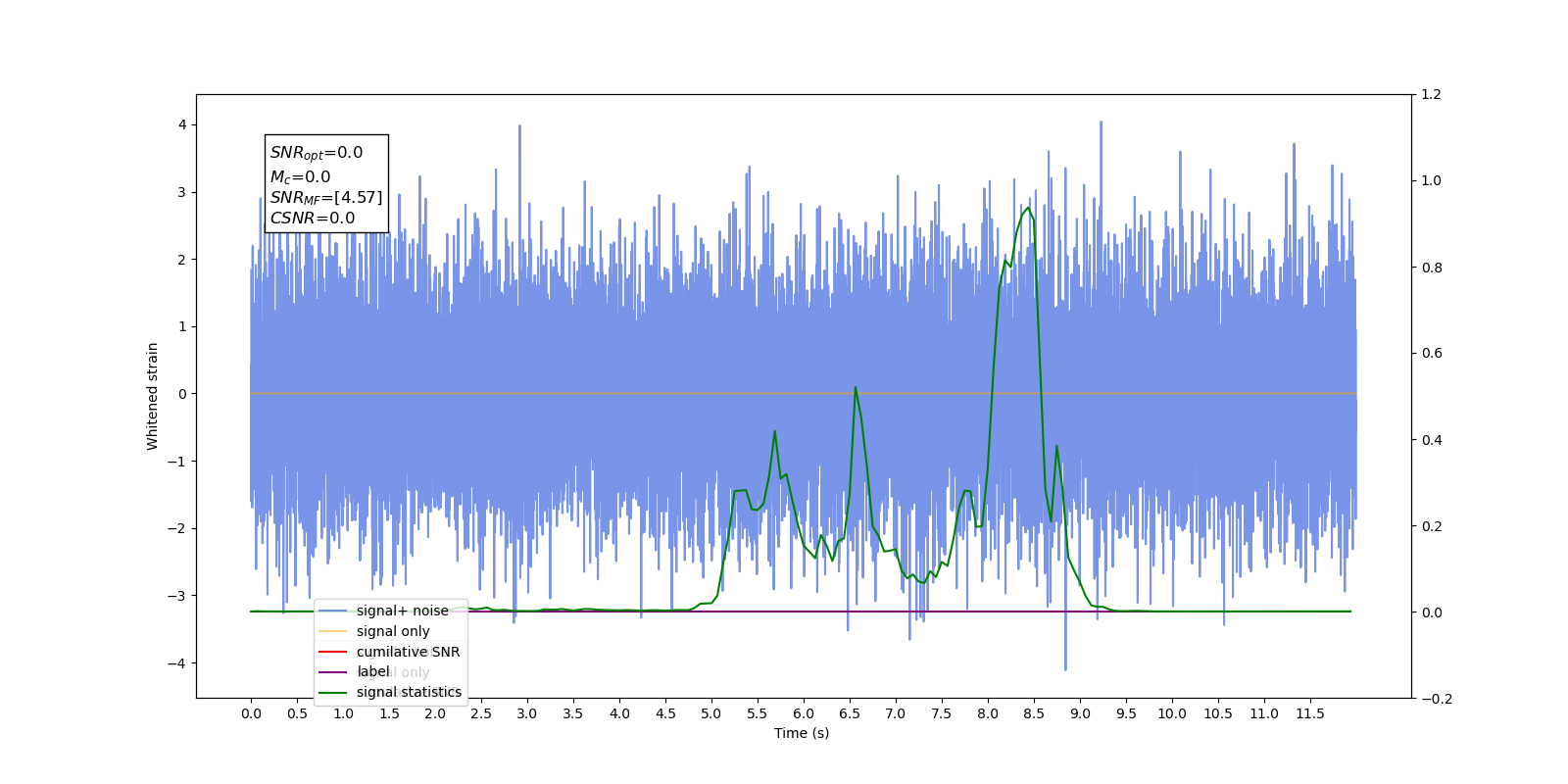This screenshot has height=784, width=1568.
Task: Click the green curve peak near 6.5 seconds
Action: [856, 387]
